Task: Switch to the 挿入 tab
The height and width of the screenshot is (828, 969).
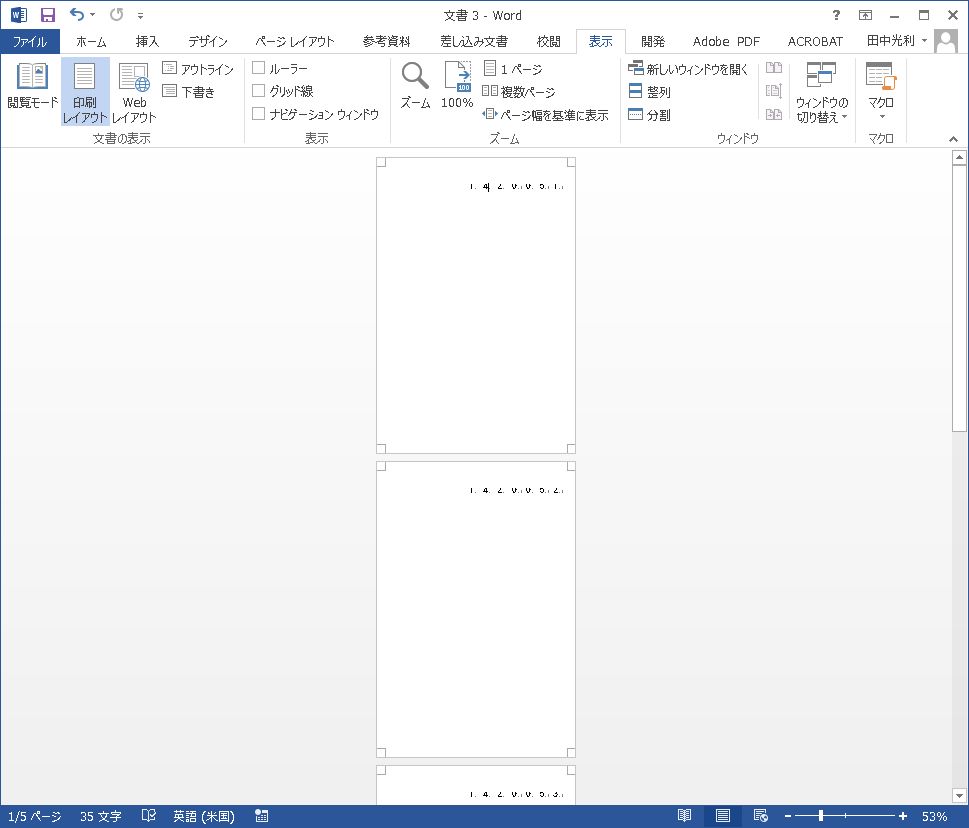Action: pyautogui.click(x=147, y=41)
